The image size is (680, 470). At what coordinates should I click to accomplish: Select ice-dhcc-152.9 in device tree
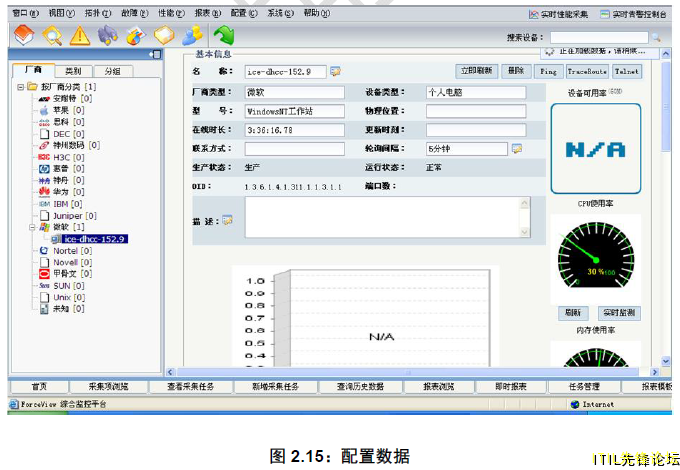click(95, 239)
